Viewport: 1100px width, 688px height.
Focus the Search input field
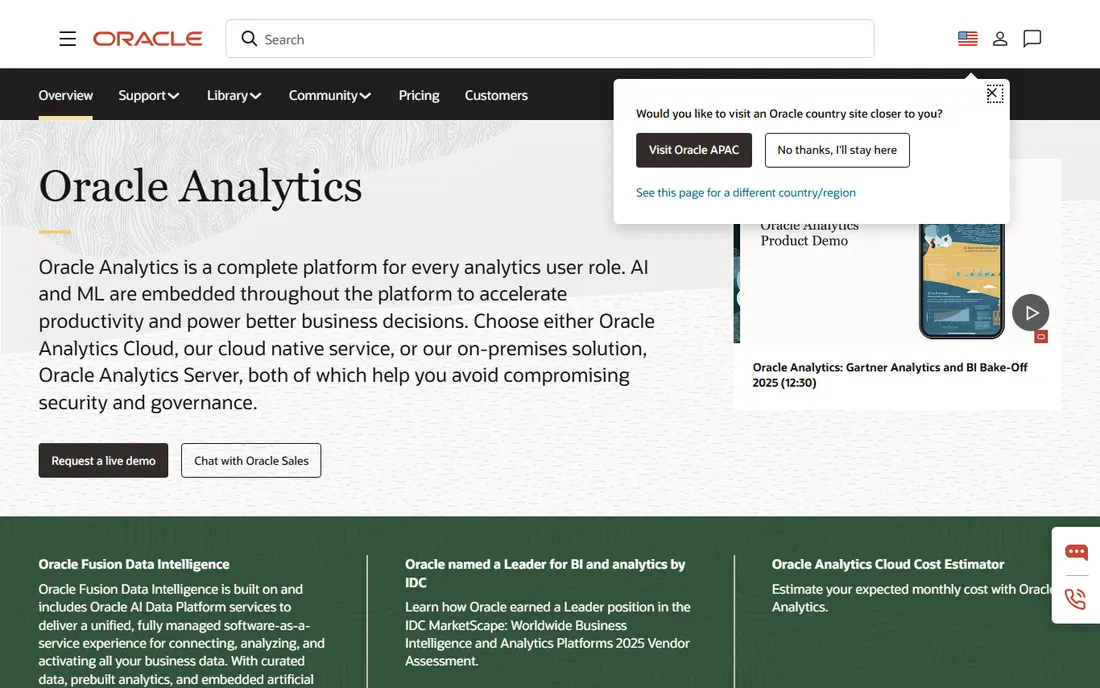click(549, 39)
